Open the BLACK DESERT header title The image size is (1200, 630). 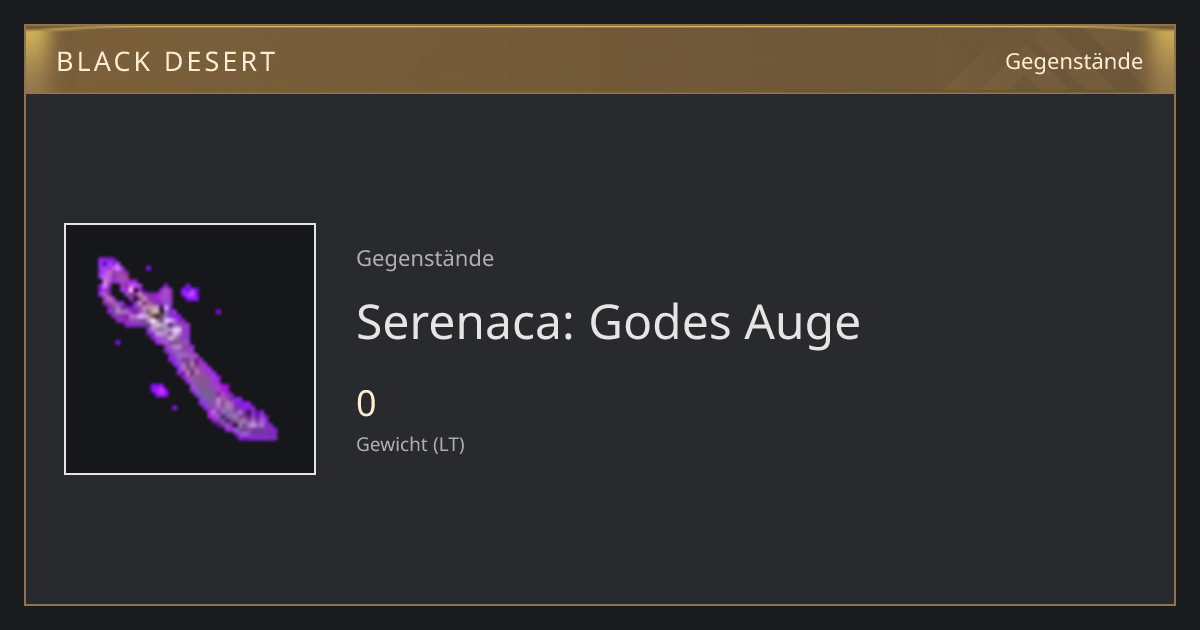[x=166, y=62]
